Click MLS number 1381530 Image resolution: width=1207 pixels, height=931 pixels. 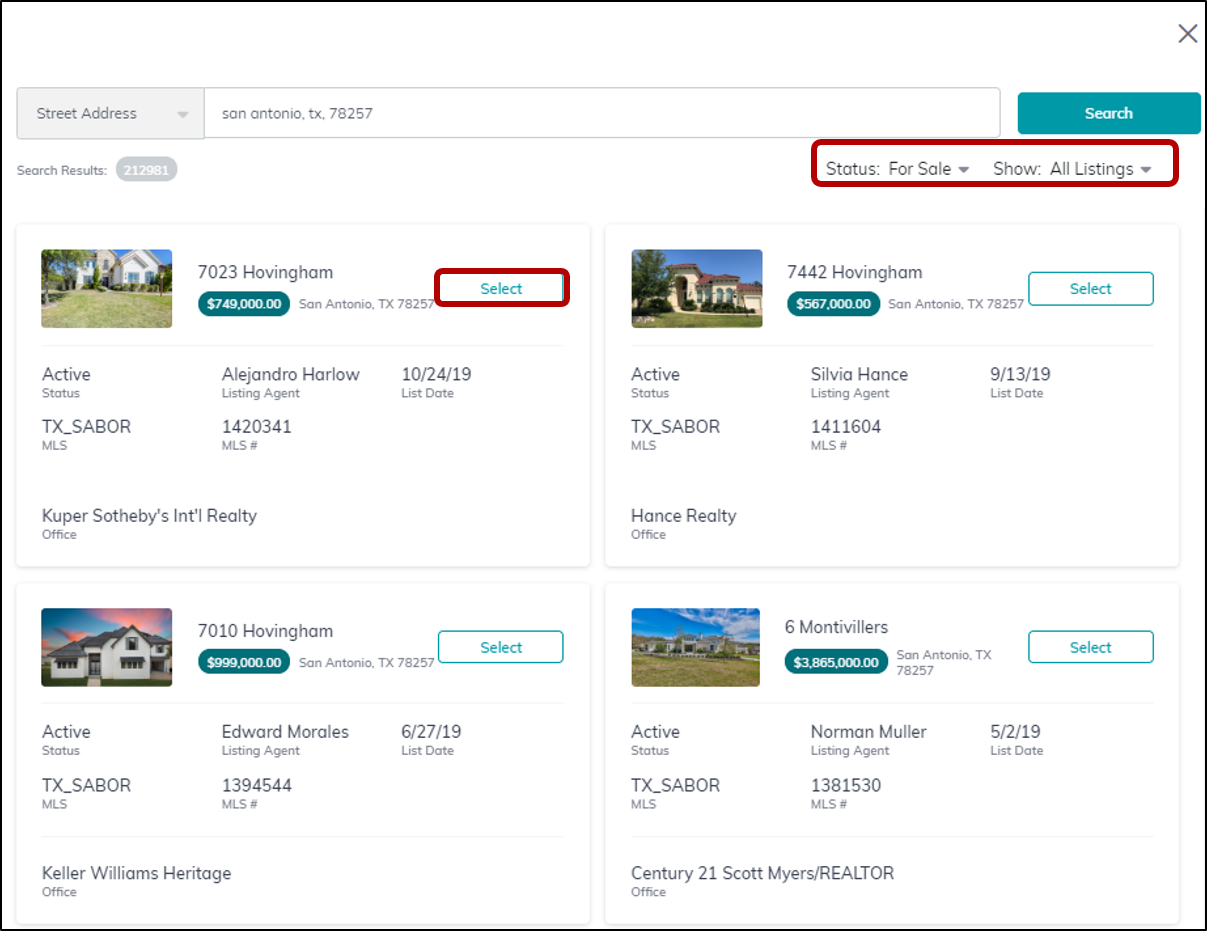846,785
